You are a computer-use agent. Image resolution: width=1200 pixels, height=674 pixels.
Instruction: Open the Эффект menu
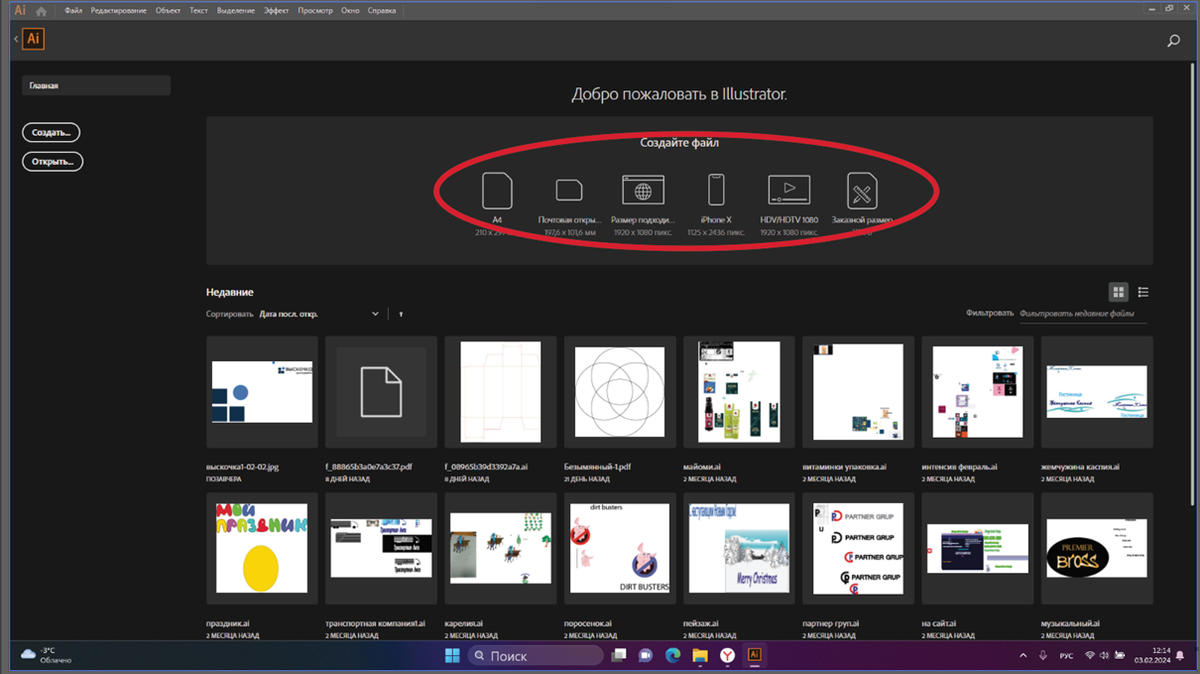pos(277,10)
